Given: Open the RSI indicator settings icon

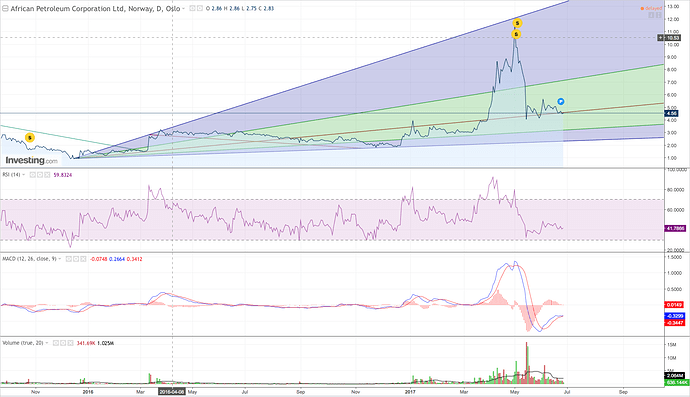Looking at the screenshot, I should coord(40,175).
